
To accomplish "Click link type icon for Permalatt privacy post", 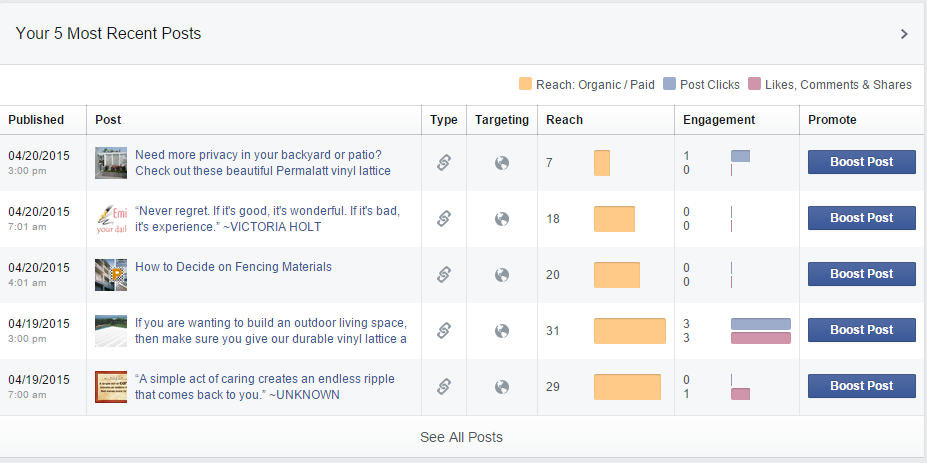I will [444, 163].
